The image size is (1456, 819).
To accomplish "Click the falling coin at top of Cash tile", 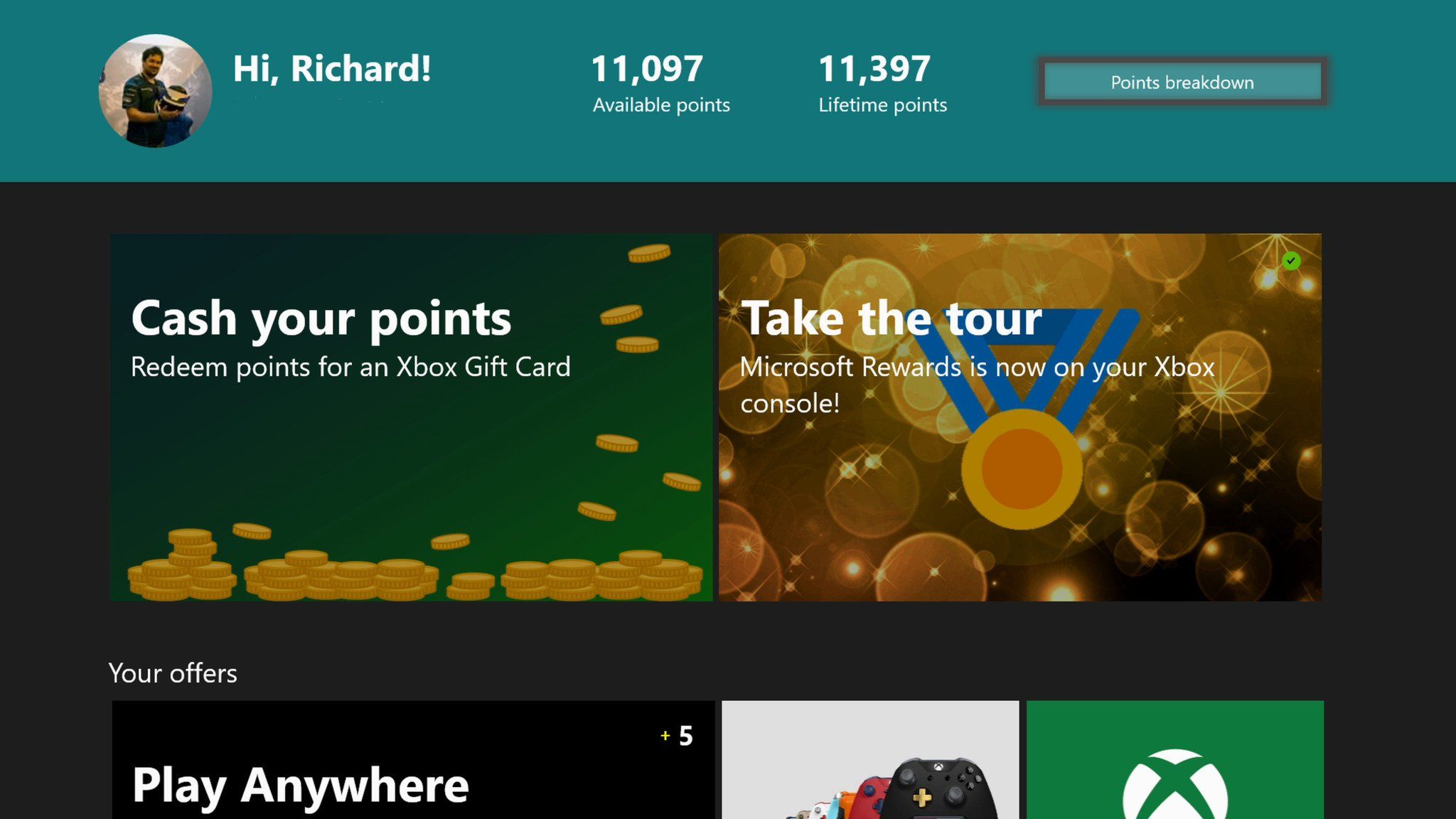I will (x=649, y=253).
